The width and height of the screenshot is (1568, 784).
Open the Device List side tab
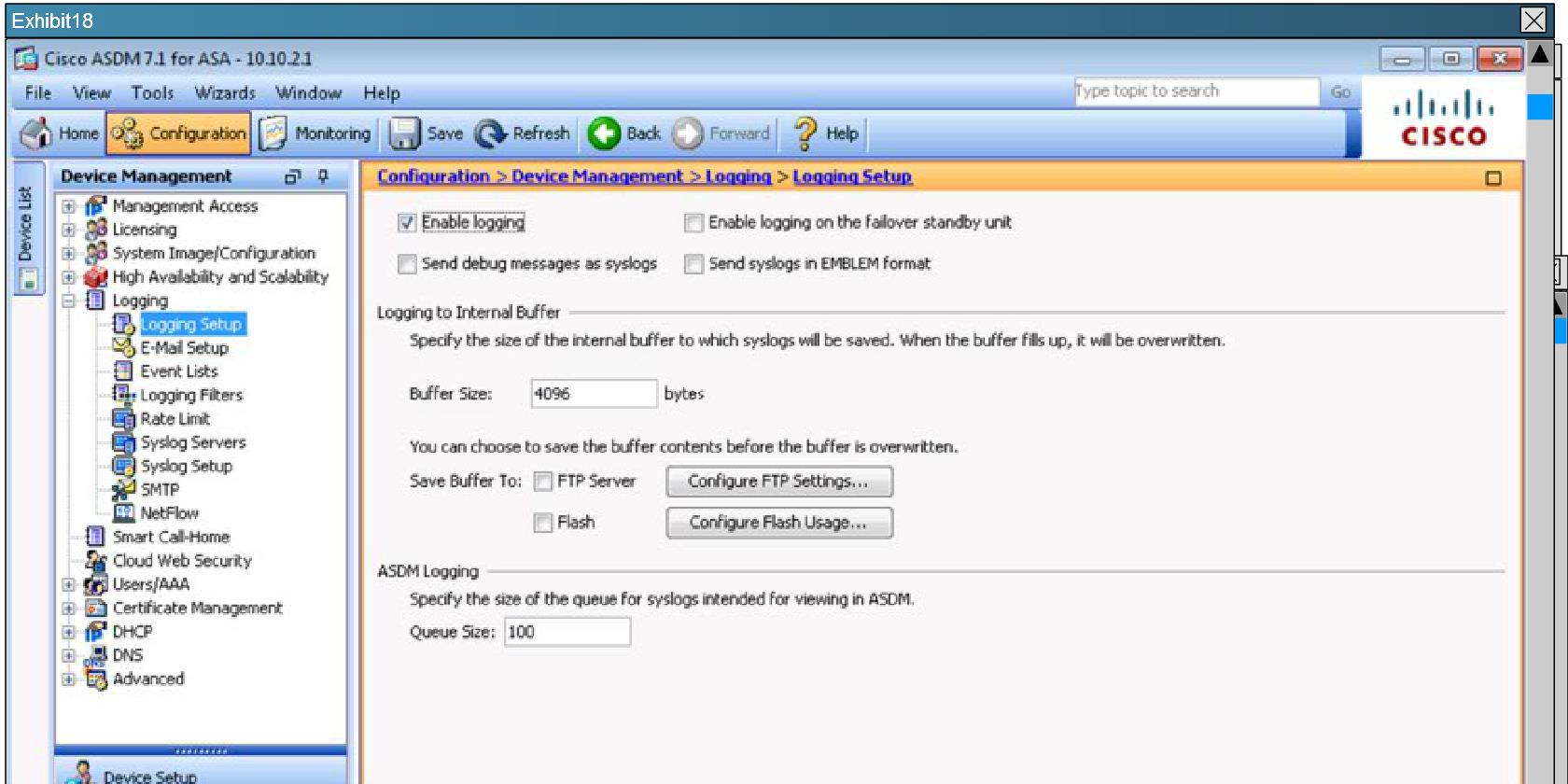[x=27, y=228]
